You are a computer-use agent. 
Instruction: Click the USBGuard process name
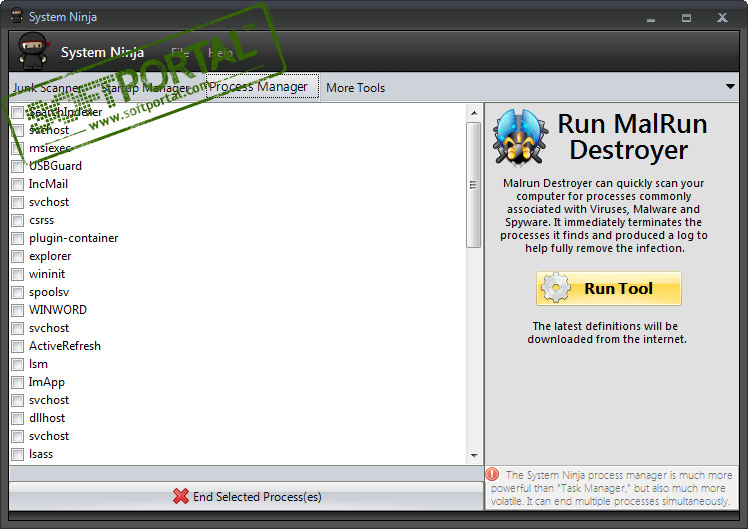pyautogui.click(x=55, y=166)
